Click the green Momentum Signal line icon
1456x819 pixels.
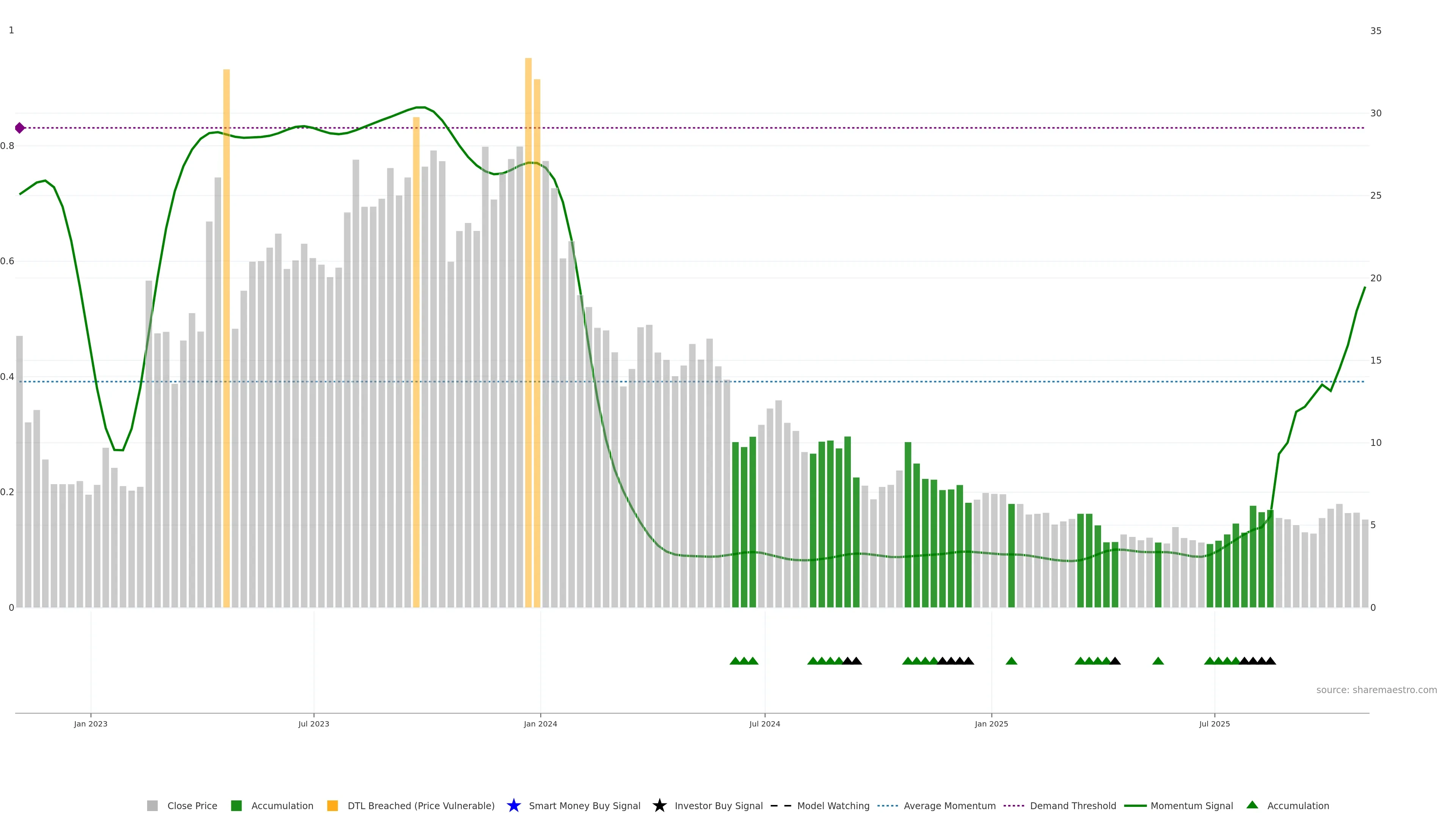(x=1135, y=805)
